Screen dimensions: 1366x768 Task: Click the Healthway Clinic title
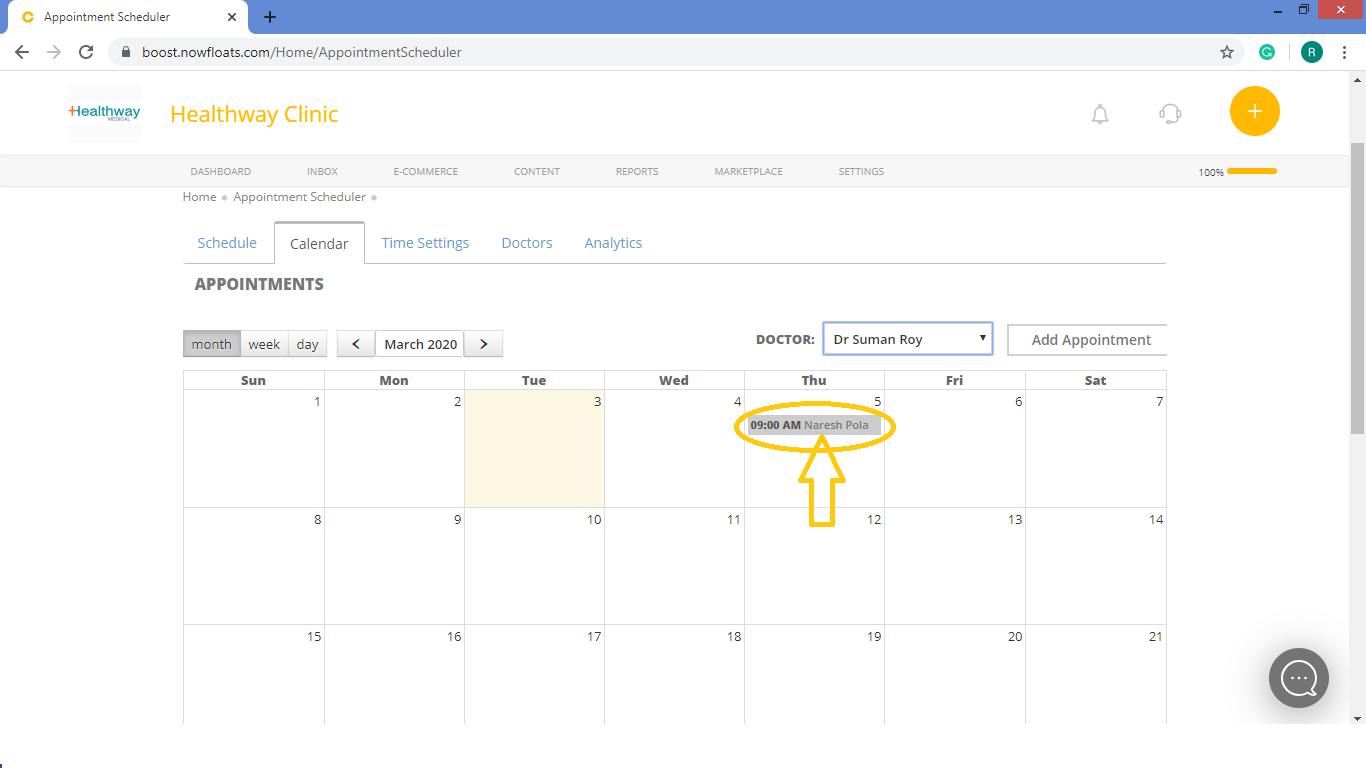tap(254, 114)
